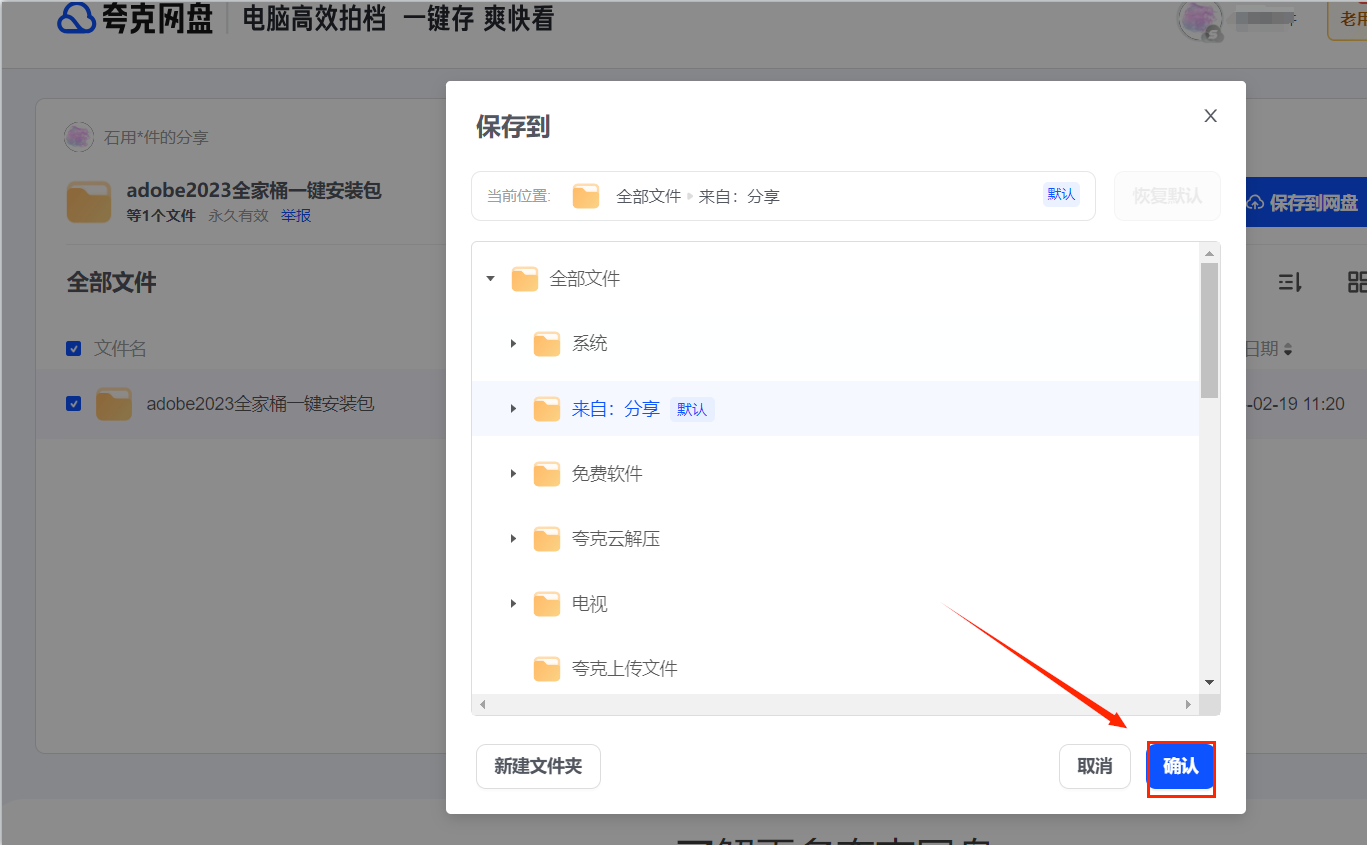
Task: Click the 举报 report link
Action: (295, 215)
